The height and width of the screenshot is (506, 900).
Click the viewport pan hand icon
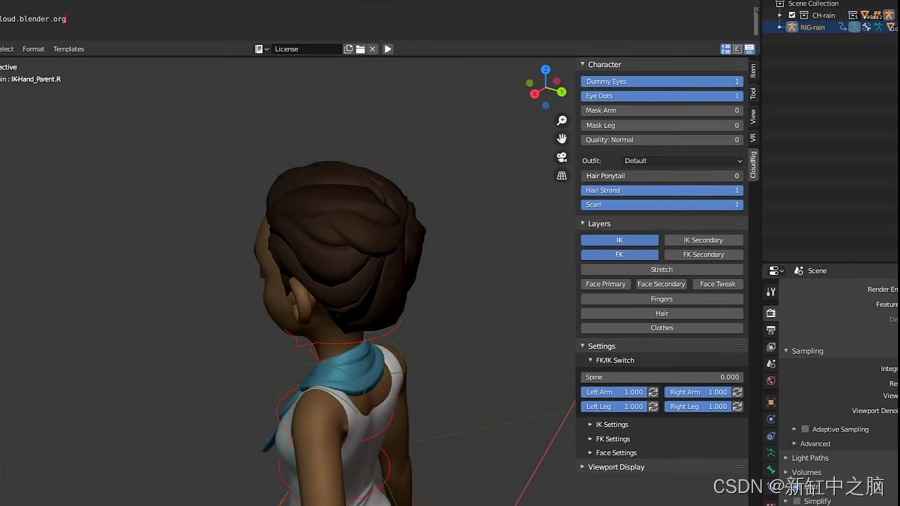[562, 138]
